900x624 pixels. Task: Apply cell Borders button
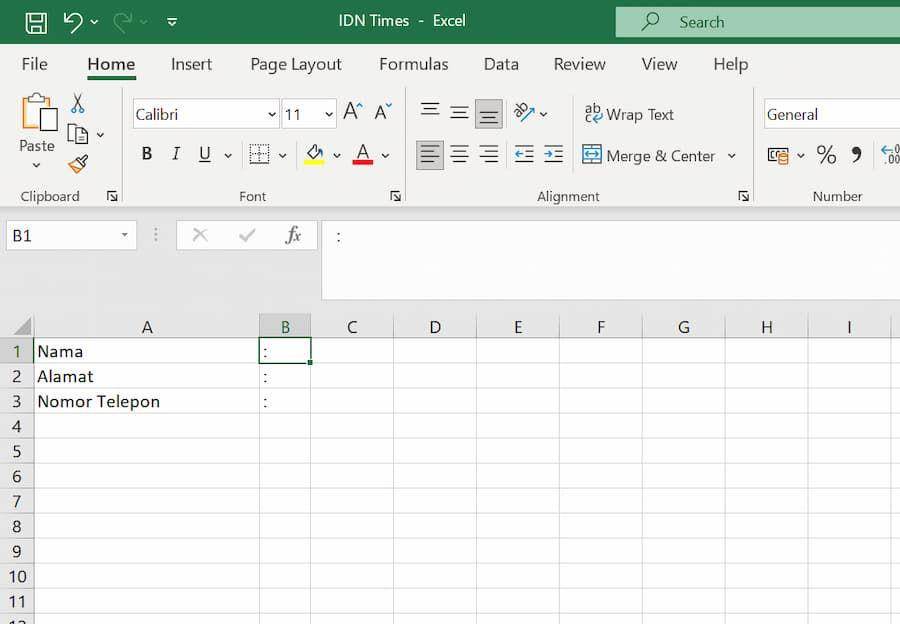pyautogui.click(x=259, y=154)
